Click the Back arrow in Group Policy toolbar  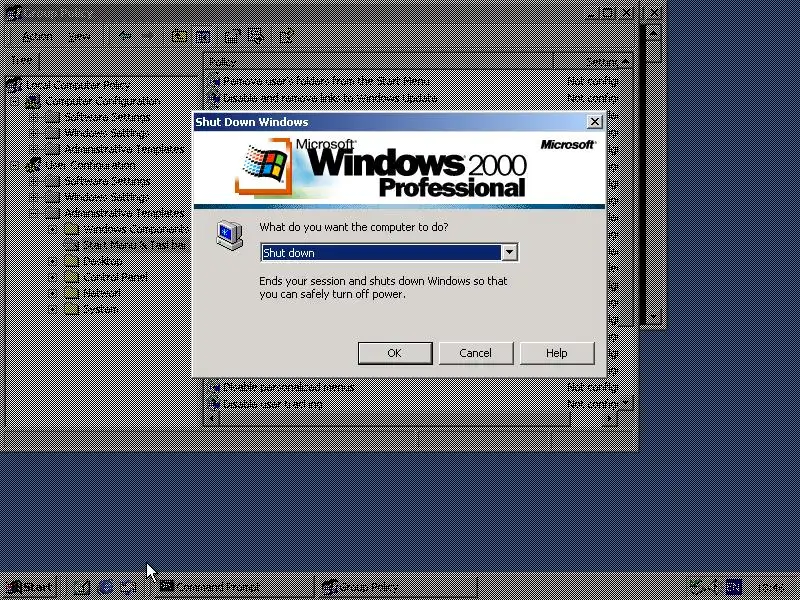click(124, 36)
